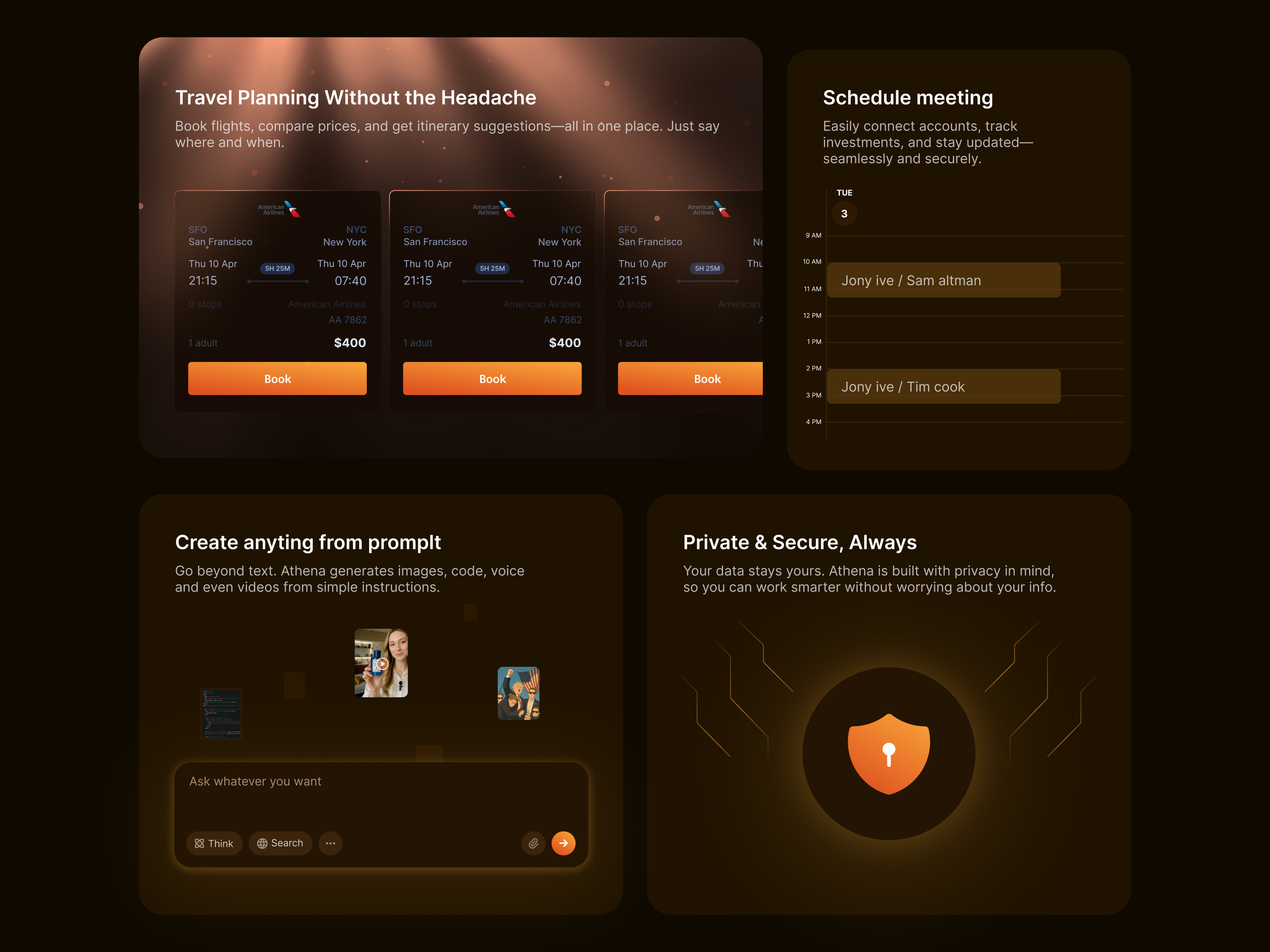Screen dimensions: 1270x952
Task: Click the attachment paperclip icon
Action: [x=533, y=844]
